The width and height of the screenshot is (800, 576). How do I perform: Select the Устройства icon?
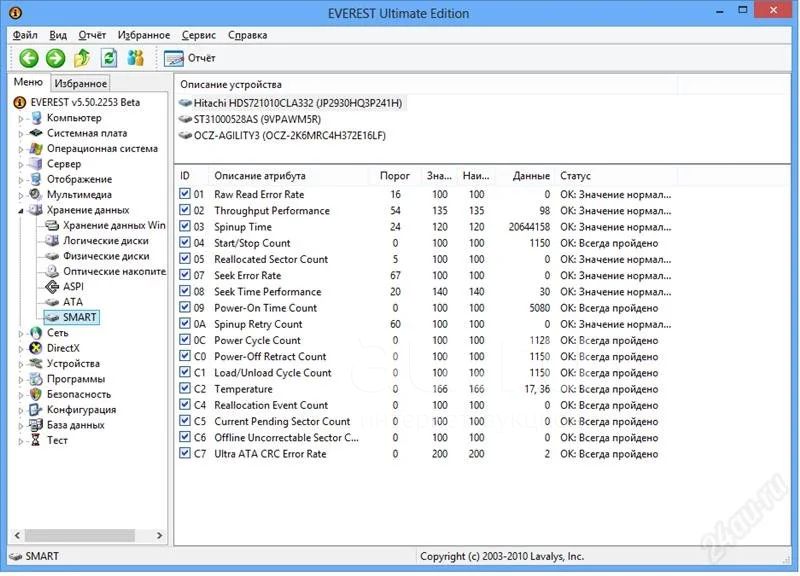pos(36,363)
